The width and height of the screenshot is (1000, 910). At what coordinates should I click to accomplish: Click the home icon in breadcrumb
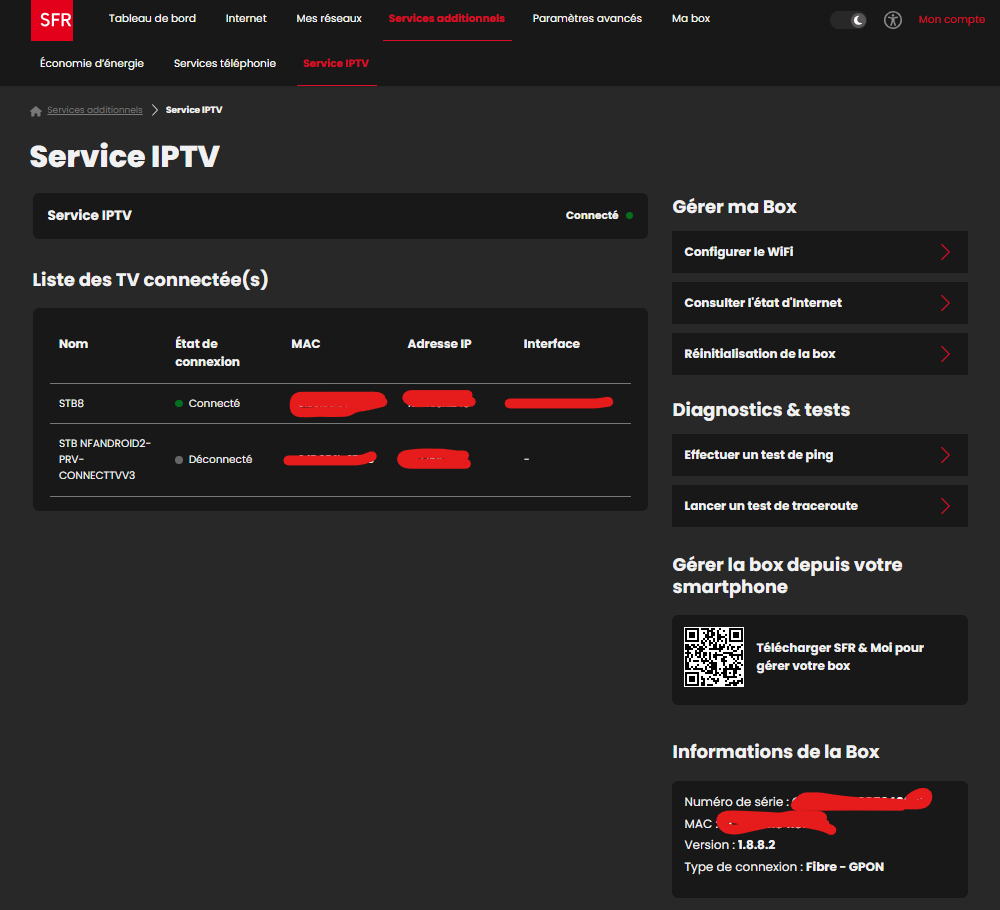[x=36, y=111]
